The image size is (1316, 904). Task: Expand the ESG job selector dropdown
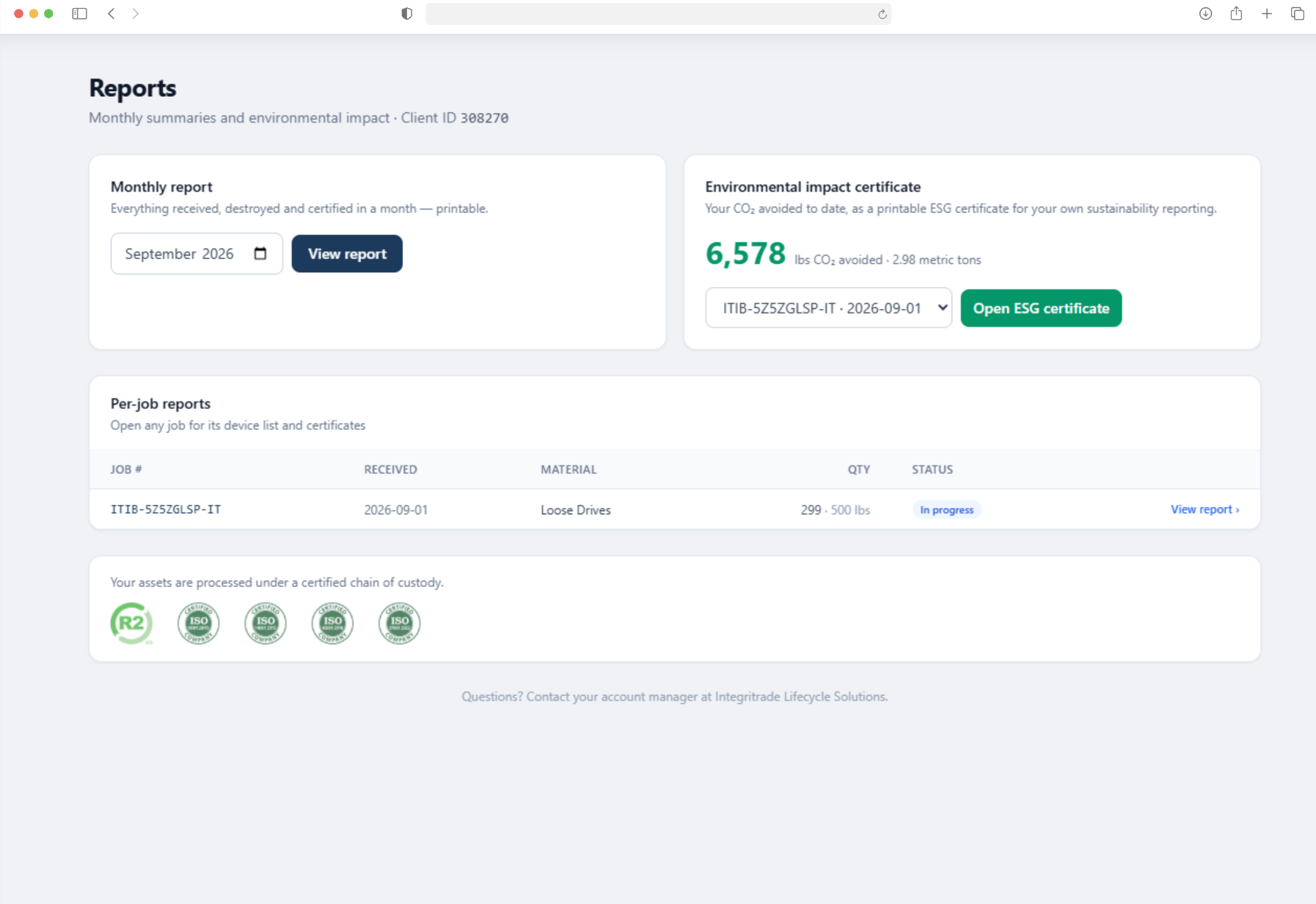tap(828, 308)
